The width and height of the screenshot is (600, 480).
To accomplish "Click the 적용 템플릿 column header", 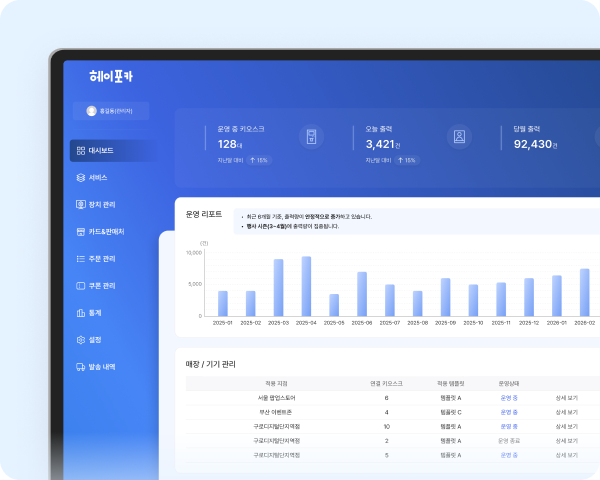I will point(451,384).
